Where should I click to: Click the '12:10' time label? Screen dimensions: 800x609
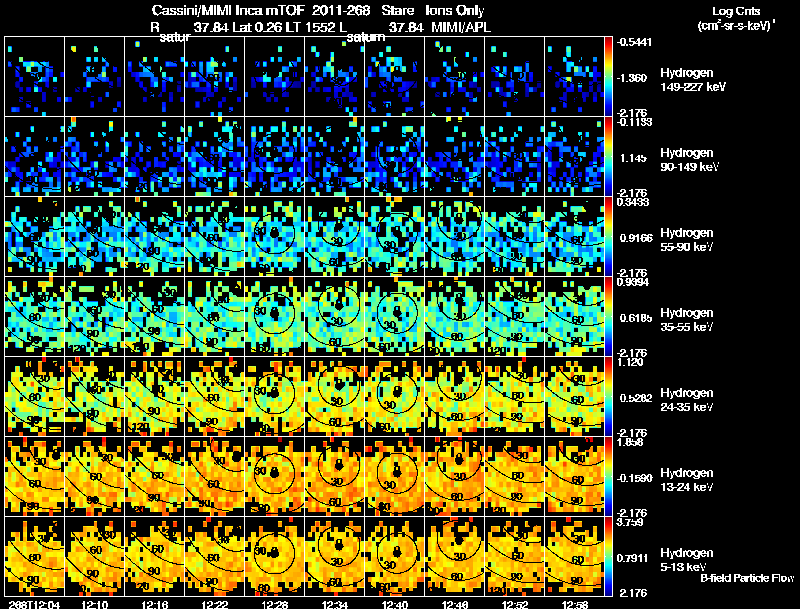94,604
